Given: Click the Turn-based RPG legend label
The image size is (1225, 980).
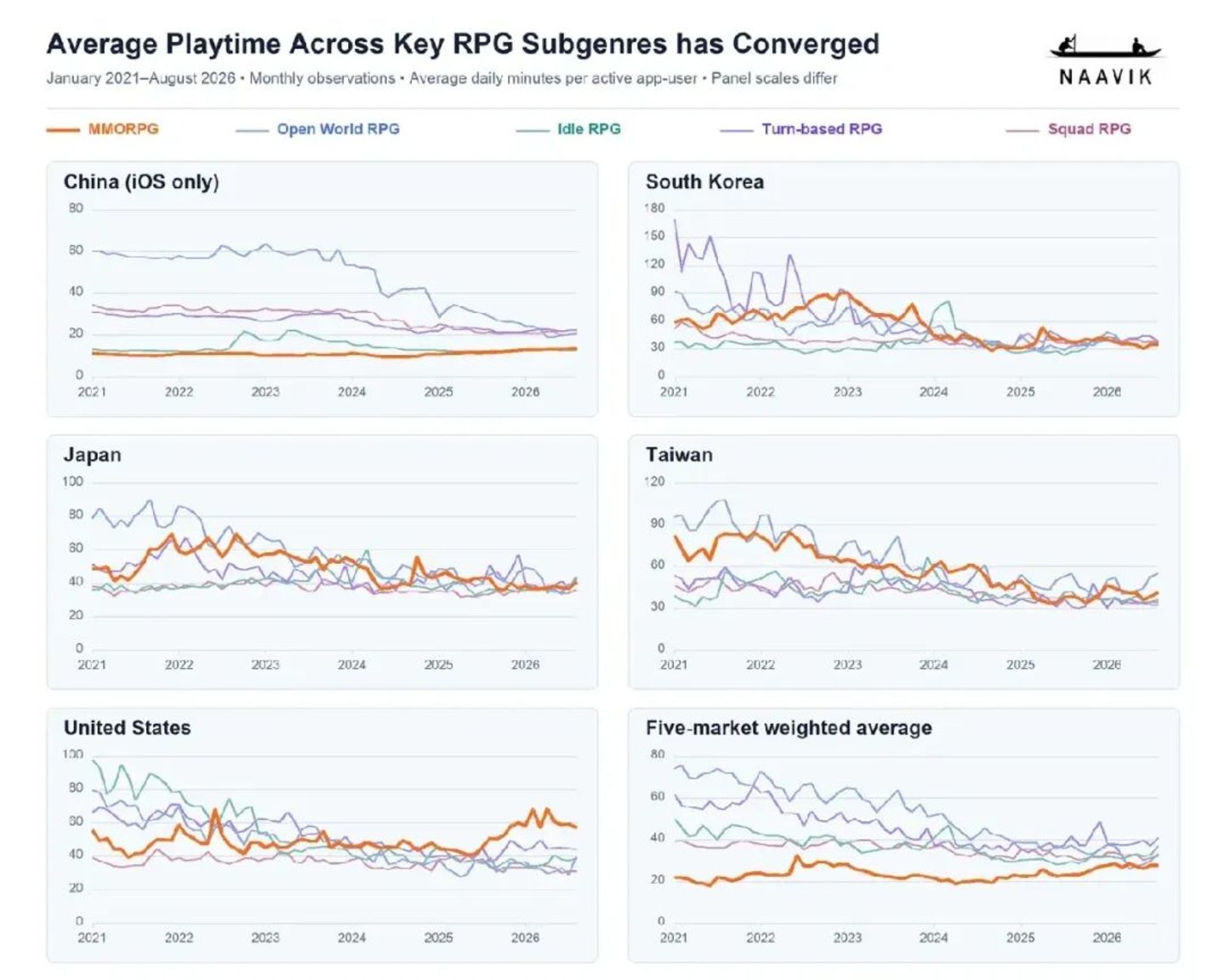Looking at the screenshot, I should pyautogui.click(x=822, y=129).
